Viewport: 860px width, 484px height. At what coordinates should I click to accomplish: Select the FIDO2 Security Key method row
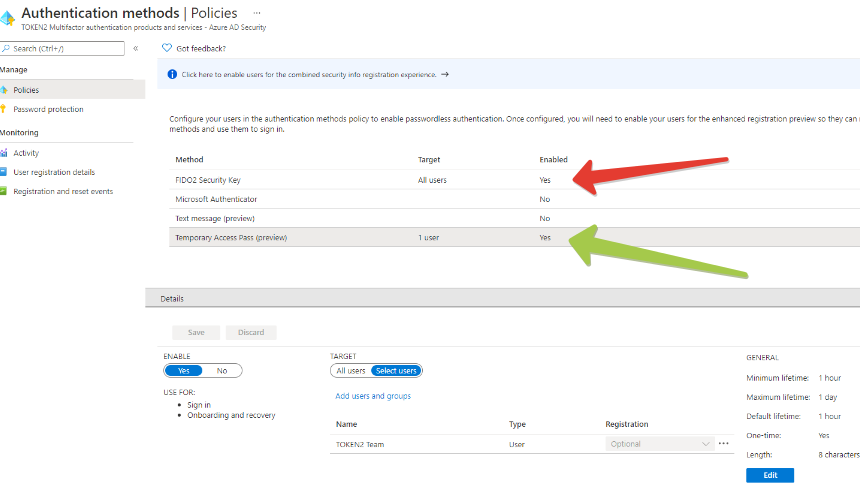514,179
